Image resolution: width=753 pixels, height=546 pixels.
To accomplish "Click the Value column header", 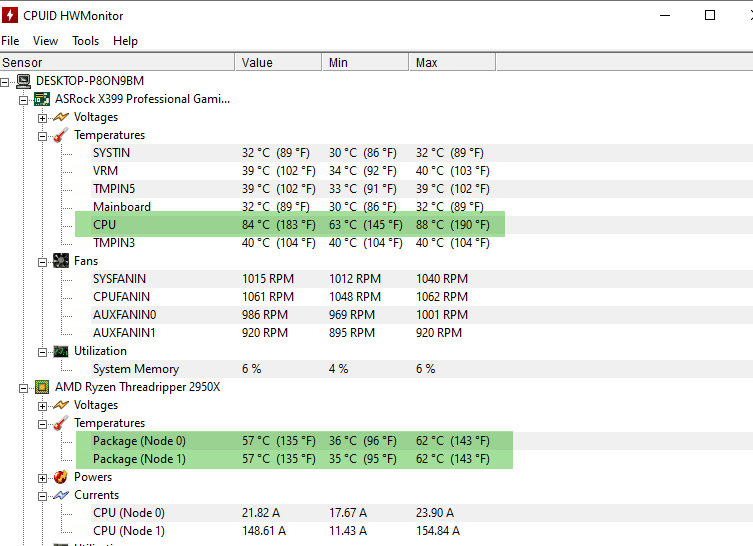I will coord(278,62).
